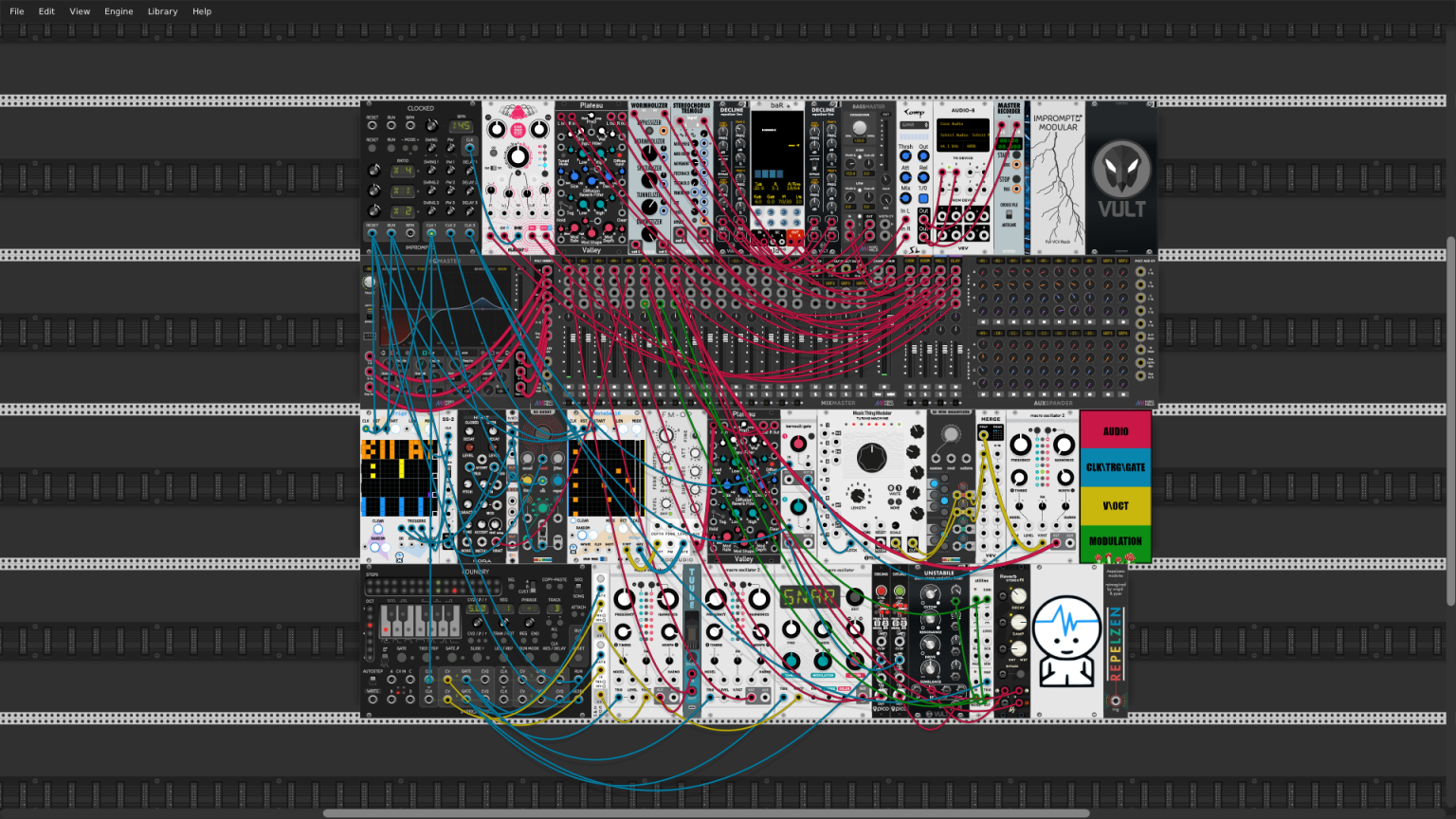This screenshot has height=819, width=1456.
Task: Click the In L jack on Comp
Action: pyautogui.click(x=905, y=220)
